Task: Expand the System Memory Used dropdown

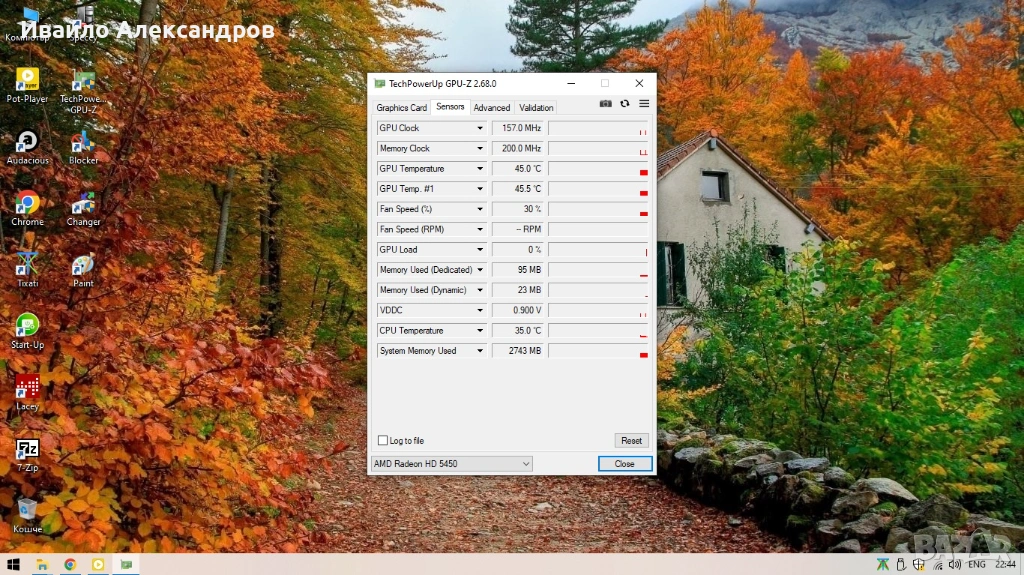Action: tap(480, 351)
